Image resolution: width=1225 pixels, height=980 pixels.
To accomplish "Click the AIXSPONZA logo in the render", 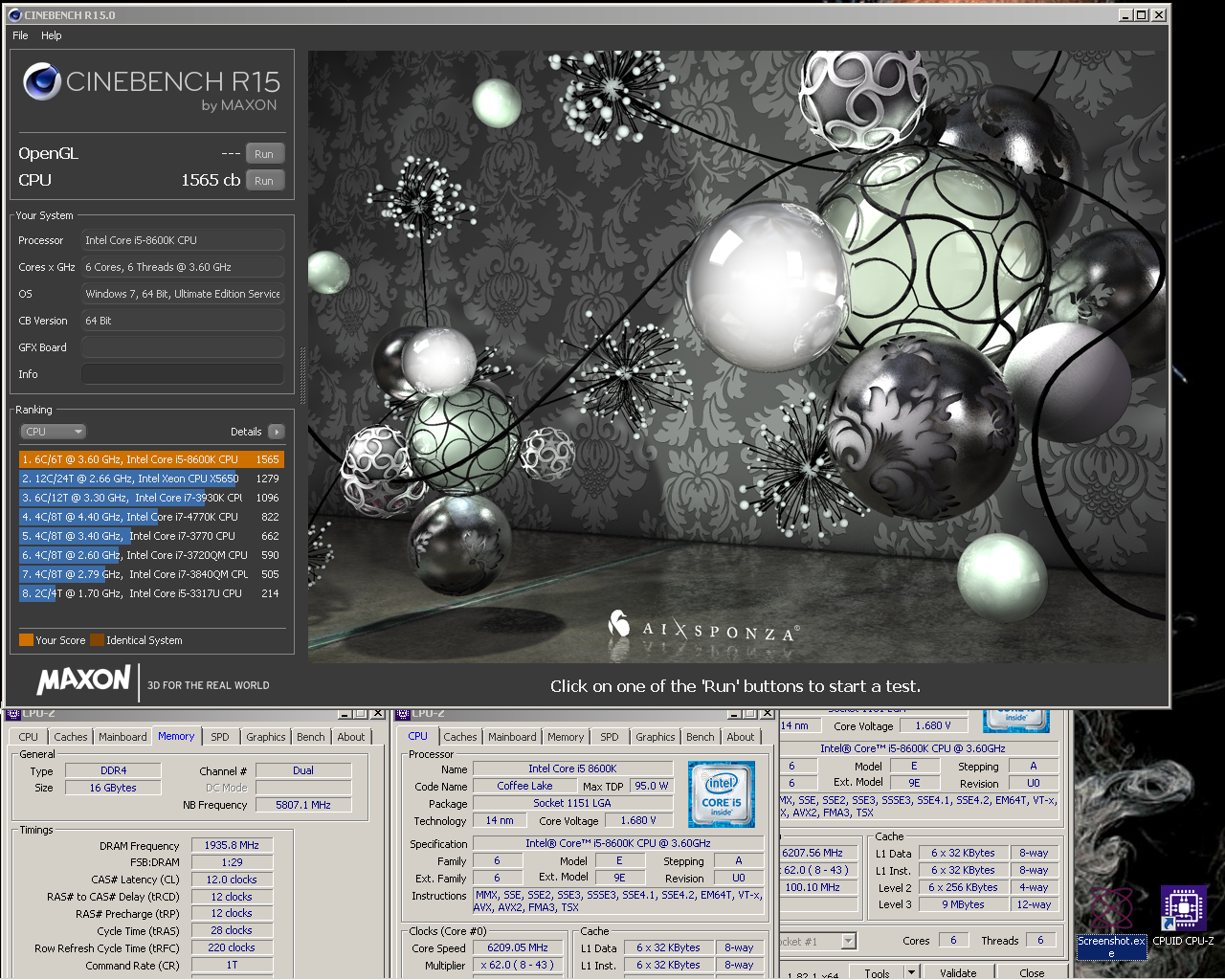I will 703,628.
